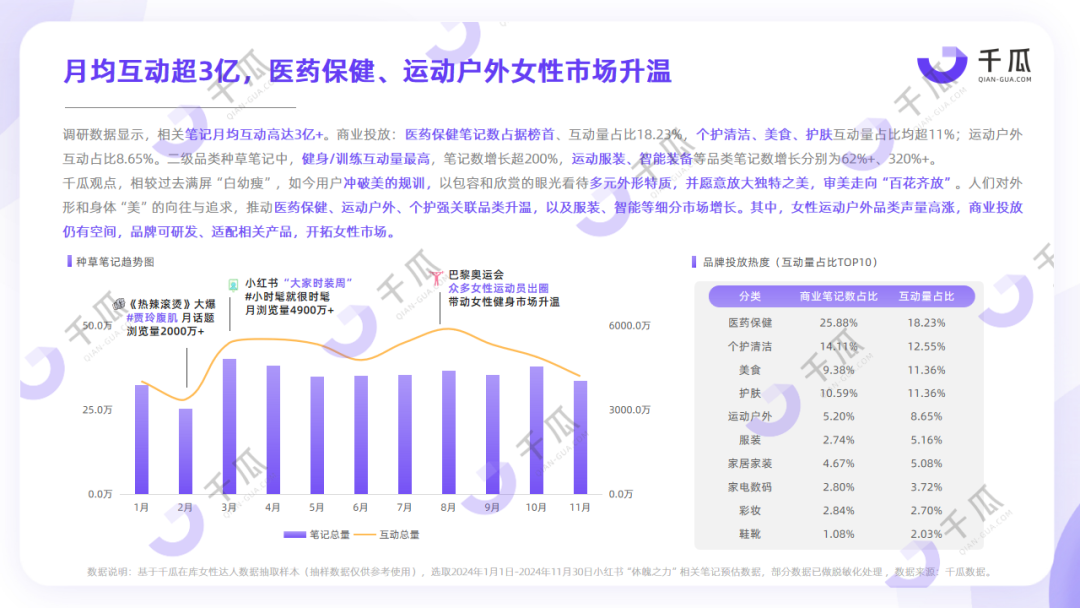Click the 鞋靴 row label
This screenshot has width=1080, height=608.
pyautogui.click(x=750, y=534)
